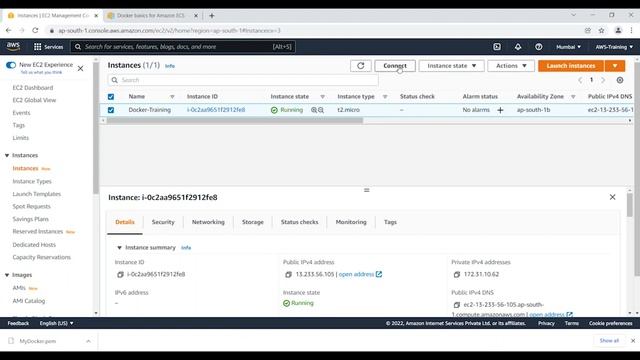Click Launch instances button
The image size is (640, 360).
(x=571, y=66)
